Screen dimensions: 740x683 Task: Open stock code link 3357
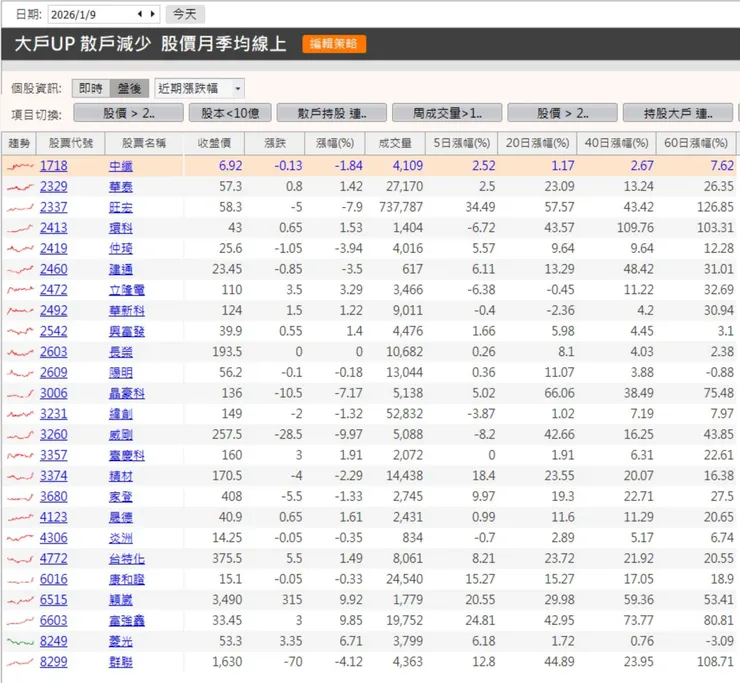[x=53, y=455]
